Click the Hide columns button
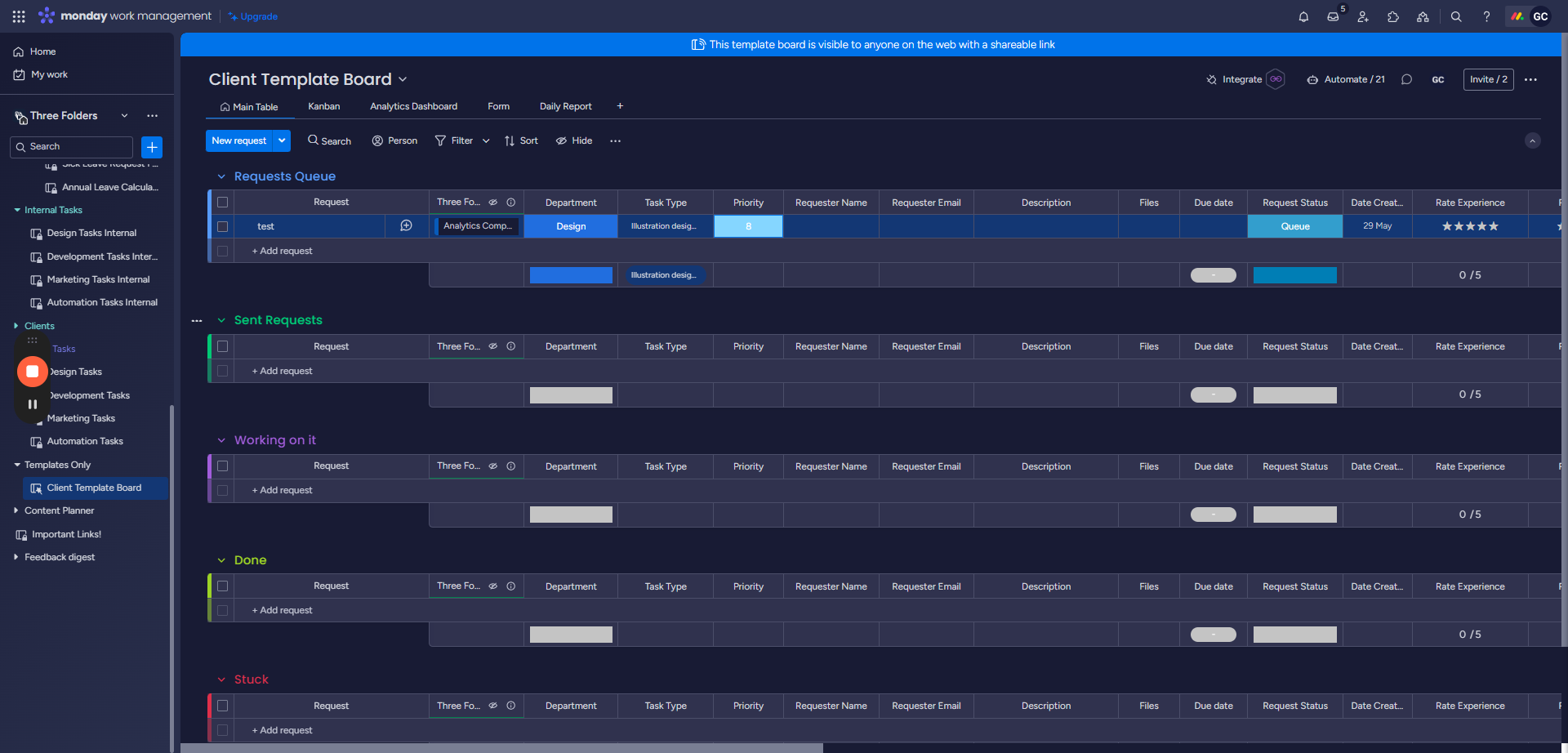The width and height of the screenshot is (1568, 753). [x=574, y=140]
